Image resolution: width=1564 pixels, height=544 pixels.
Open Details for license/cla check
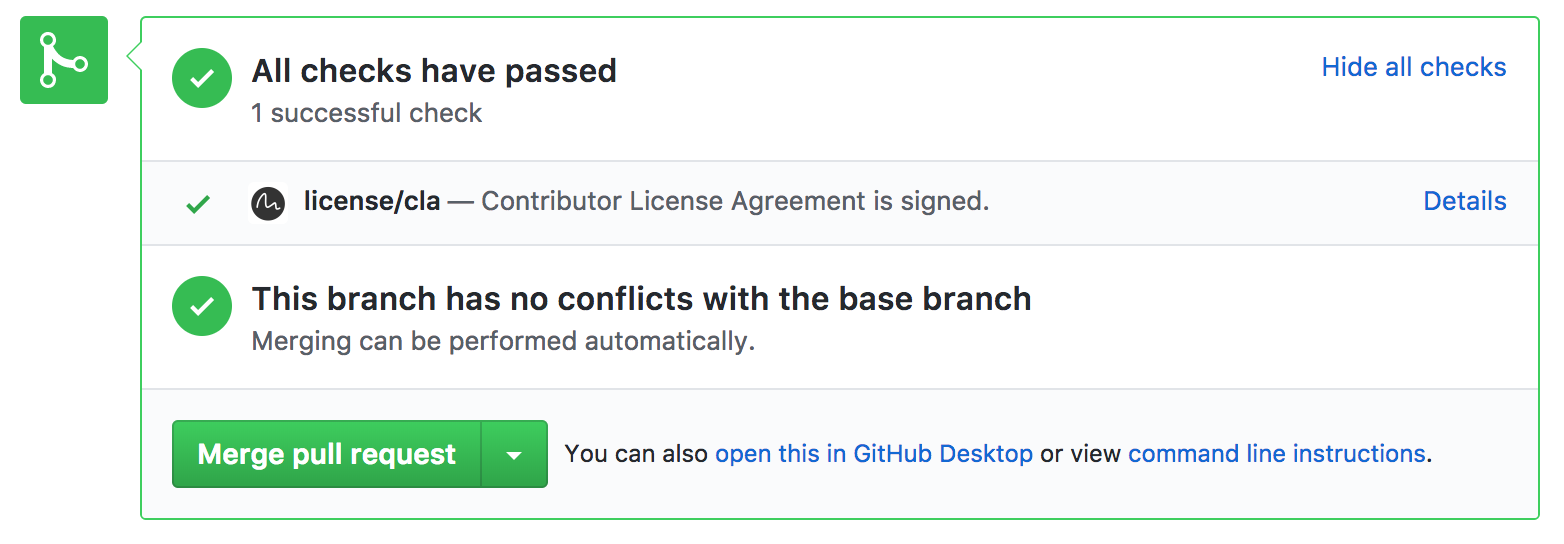click(1464, 201)
